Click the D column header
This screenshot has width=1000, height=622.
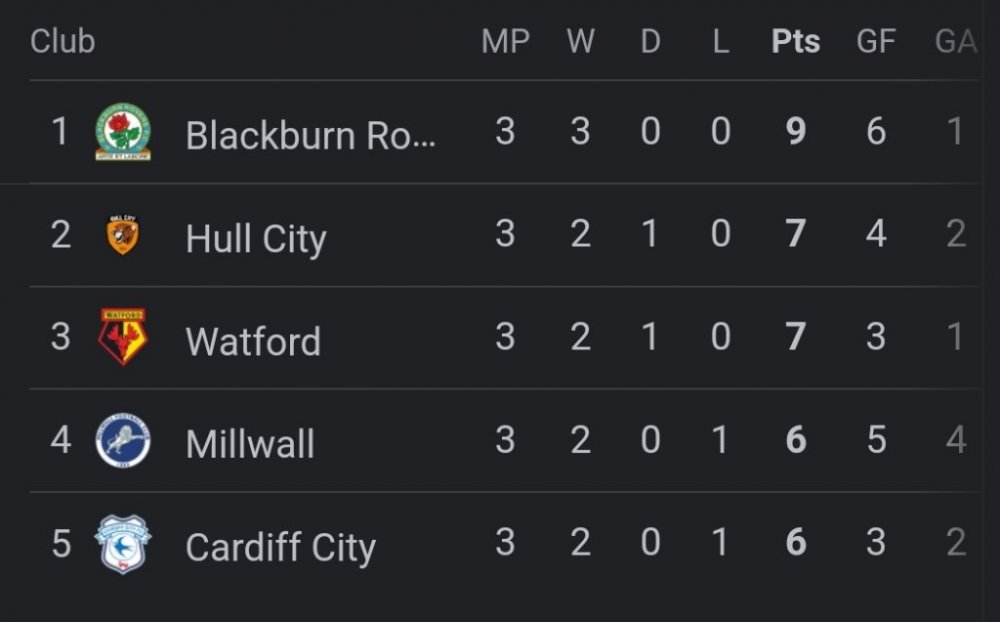tap(650, 41)
